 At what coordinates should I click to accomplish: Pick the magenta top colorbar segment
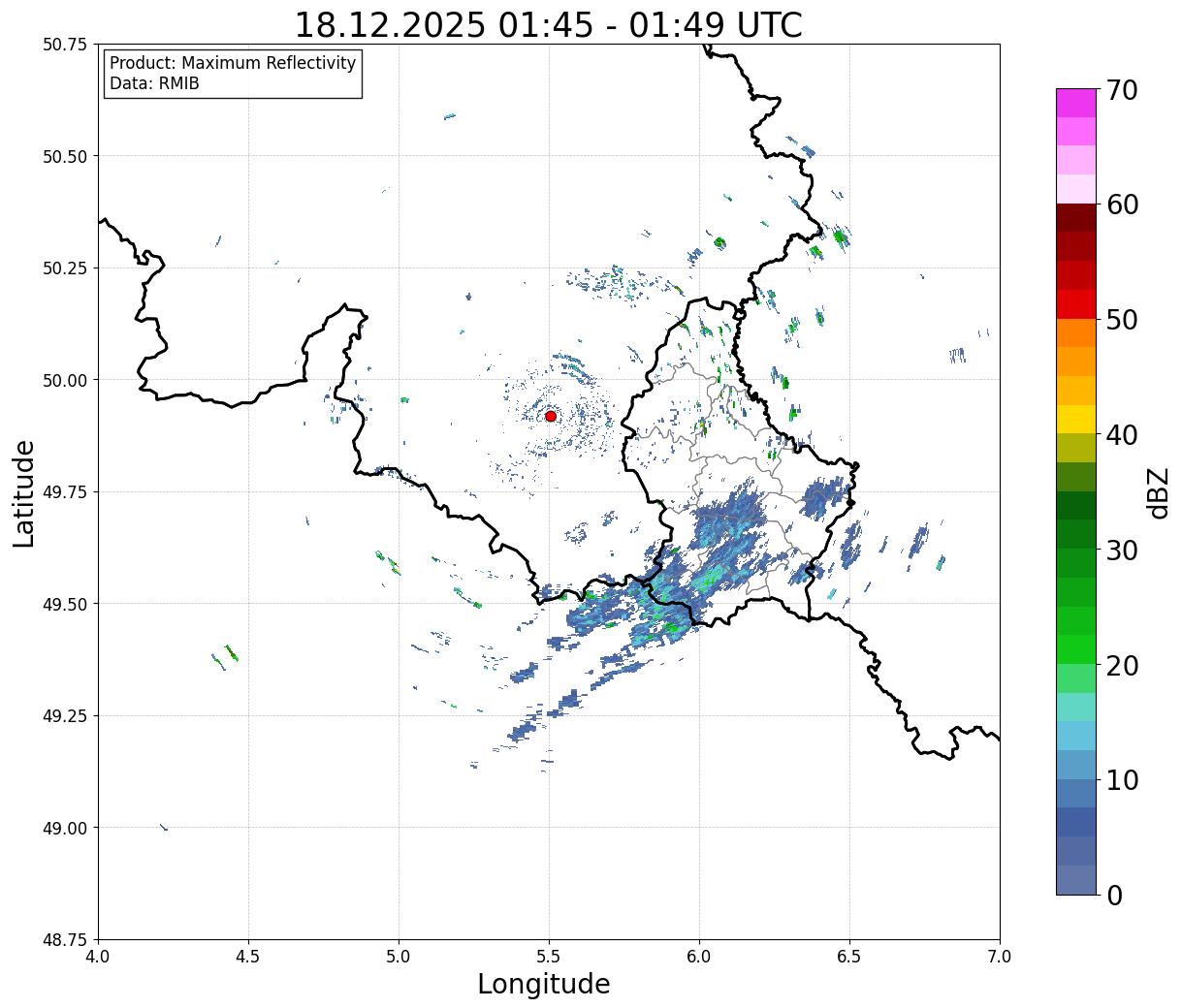coord(1076,103)
